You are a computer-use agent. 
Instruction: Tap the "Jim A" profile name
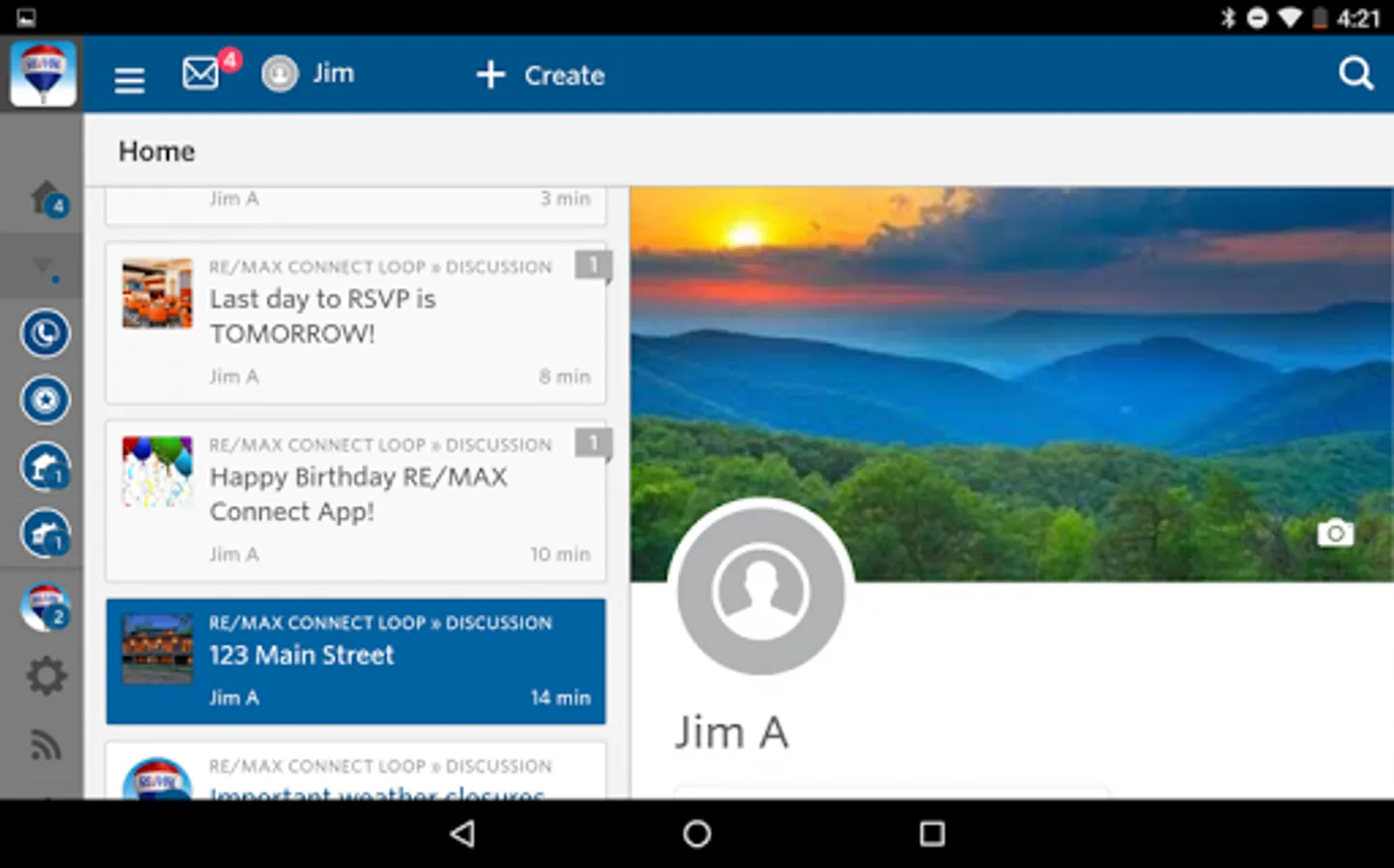point(731,733)
